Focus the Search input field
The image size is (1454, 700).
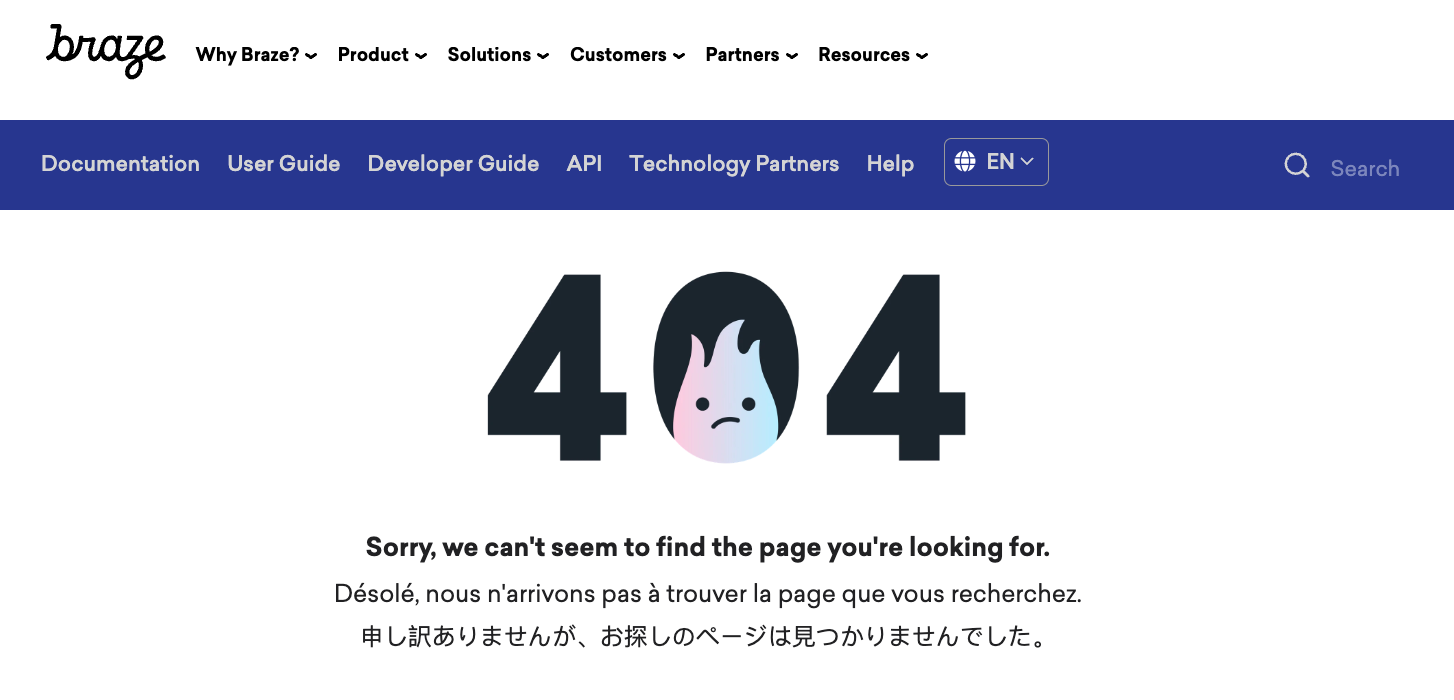coord(1365,168)
